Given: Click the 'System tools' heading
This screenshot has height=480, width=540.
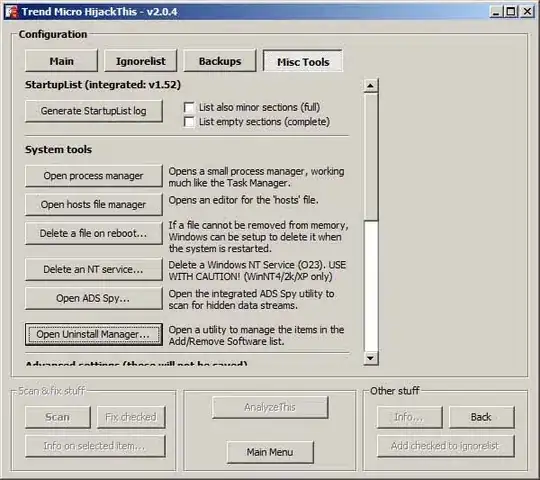Looking at the screenshot, I should point(58,149).
